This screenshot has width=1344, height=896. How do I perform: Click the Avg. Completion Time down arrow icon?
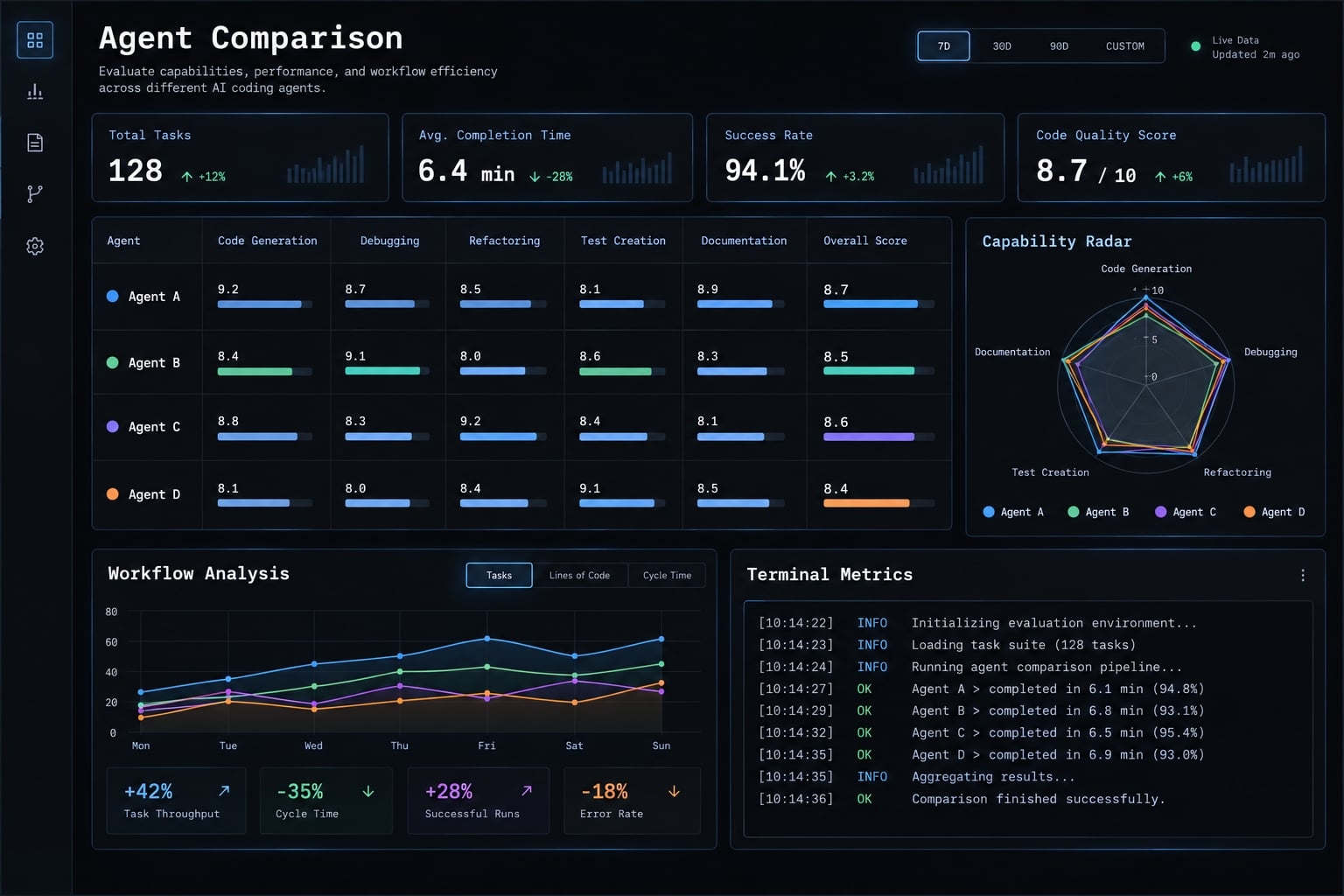click(535, 177)
